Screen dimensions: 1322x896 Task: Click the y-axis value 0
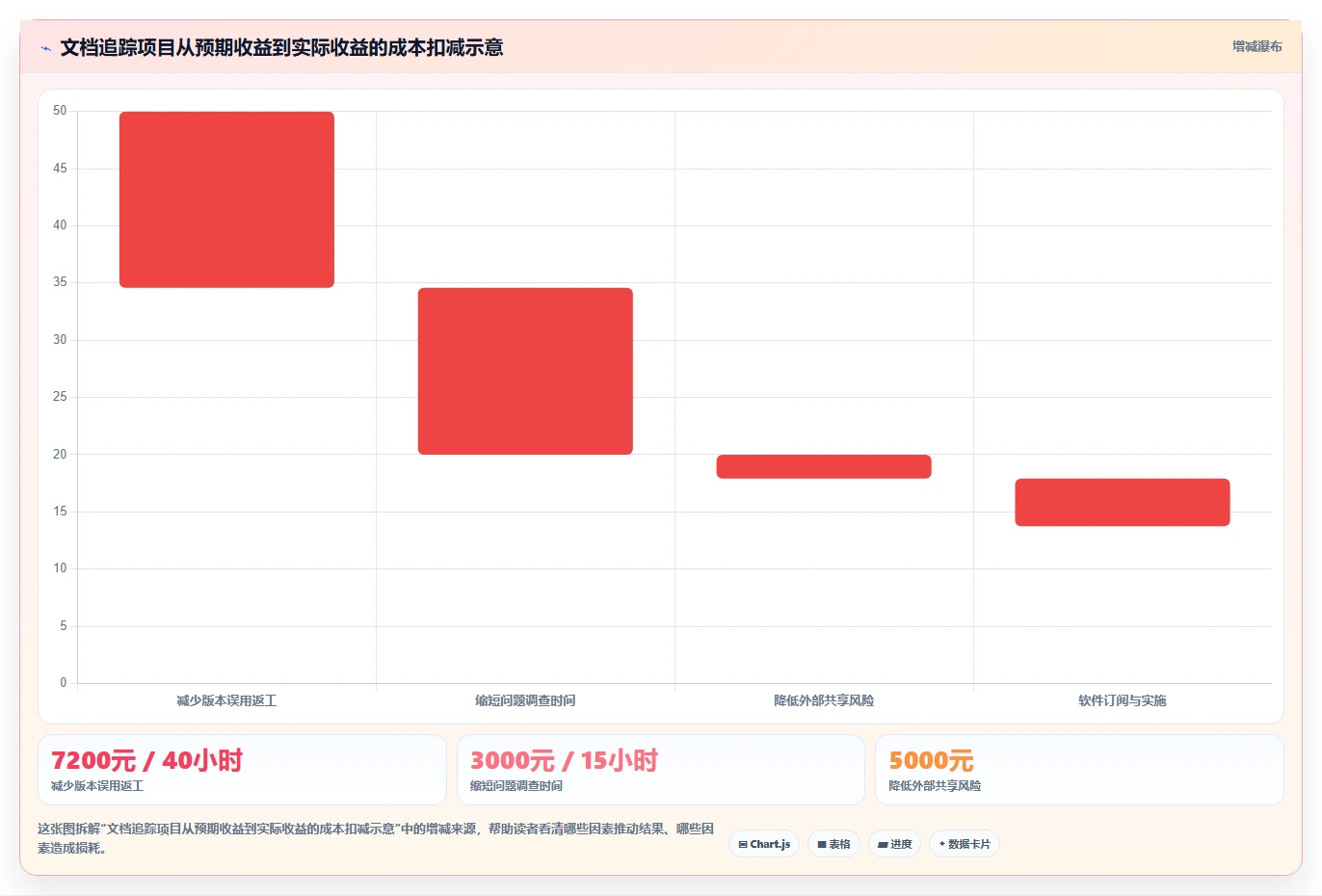click(64, 683)
